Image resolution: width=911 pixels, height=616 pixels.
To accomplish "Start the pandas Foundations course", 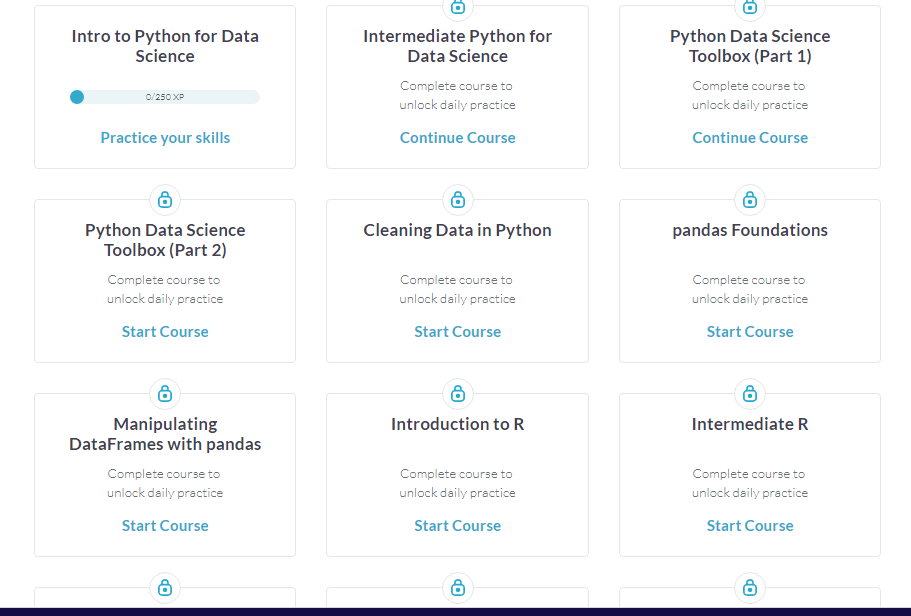I will pyautogui.click(x=749, y=331).
